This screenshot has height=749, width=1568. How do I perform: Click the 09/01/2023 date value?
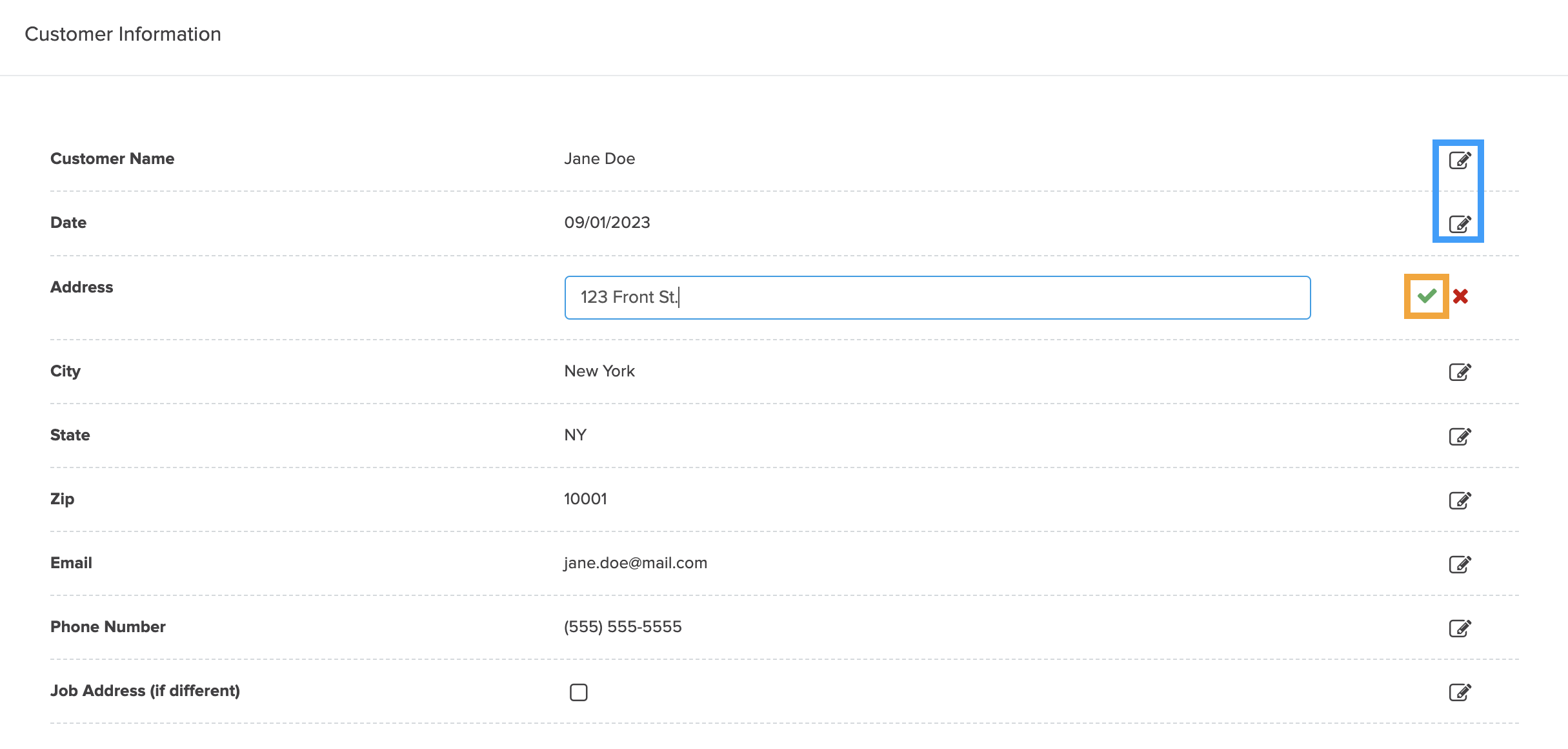coord(607,223)
